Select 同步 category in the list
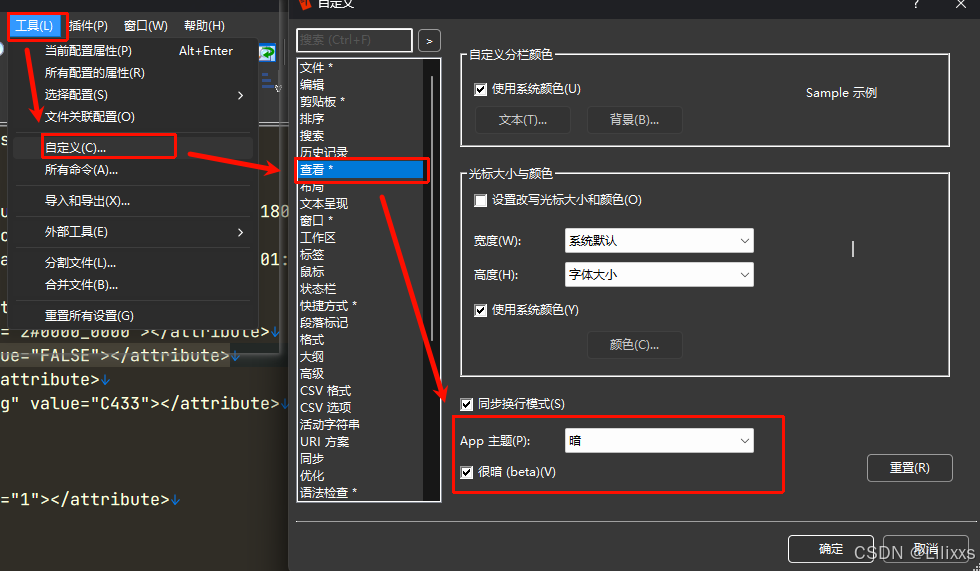The height and width of the screenshot is (571, 980). pos(361,459)
